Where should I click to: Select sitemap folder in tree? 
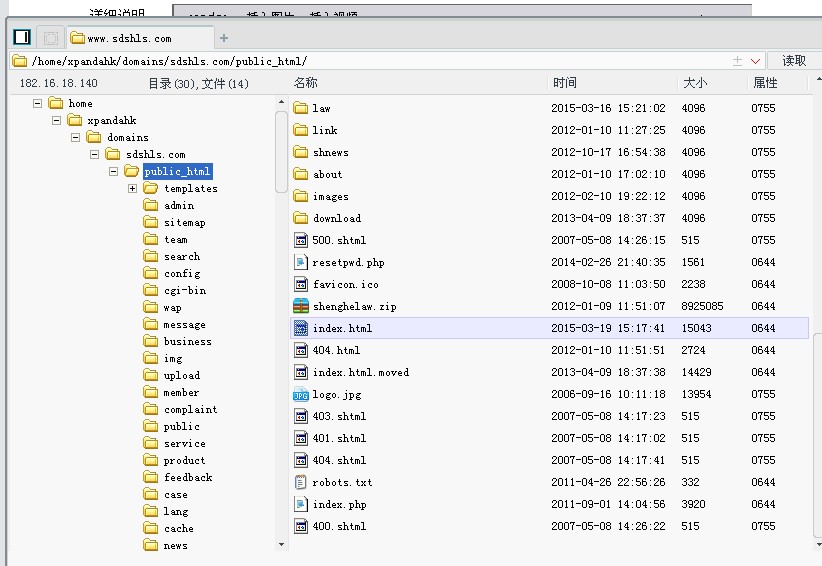click(x=185, y=222)
